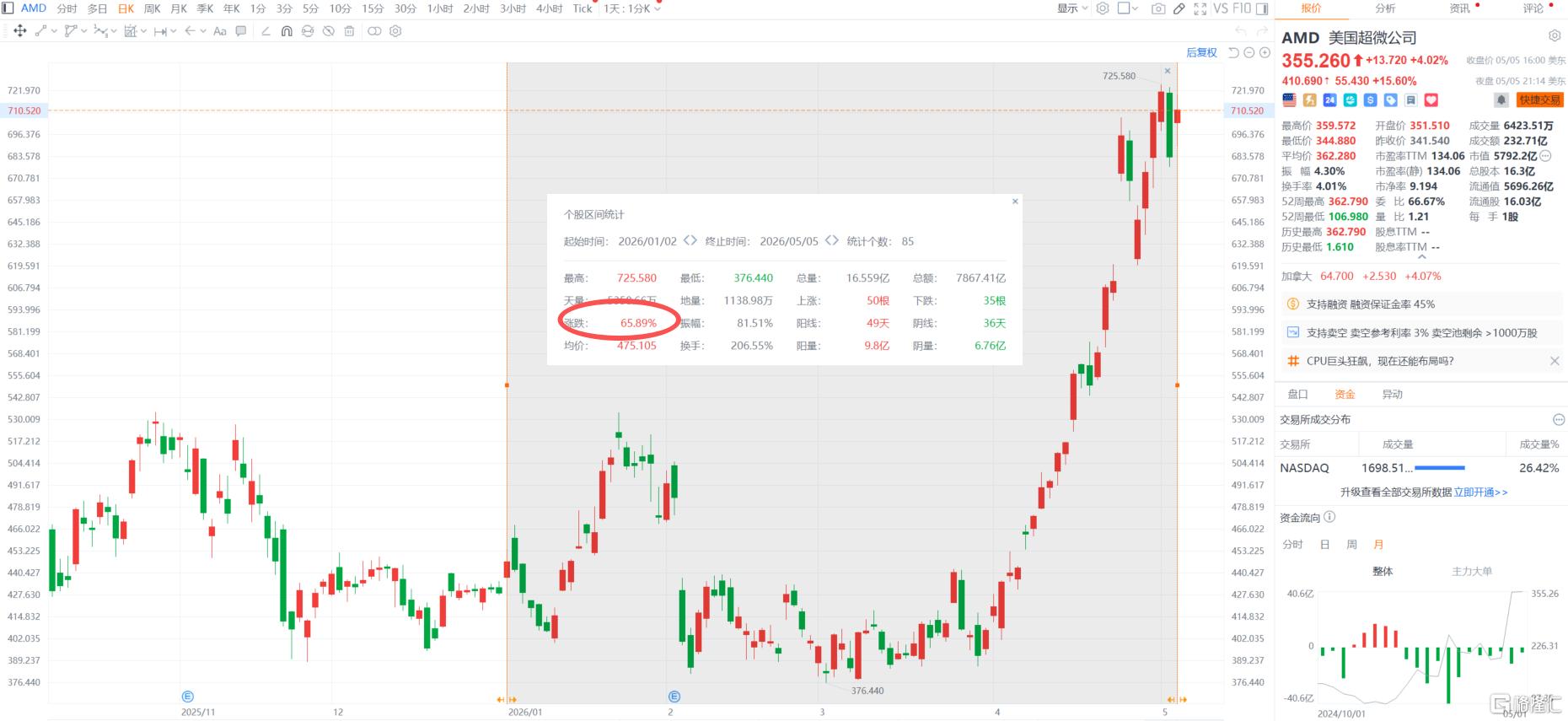Image resolution: width=1568 pixels, height=721 pixels.
Task: Toggle the linked drawing mode icon
Action: point(374,31)
